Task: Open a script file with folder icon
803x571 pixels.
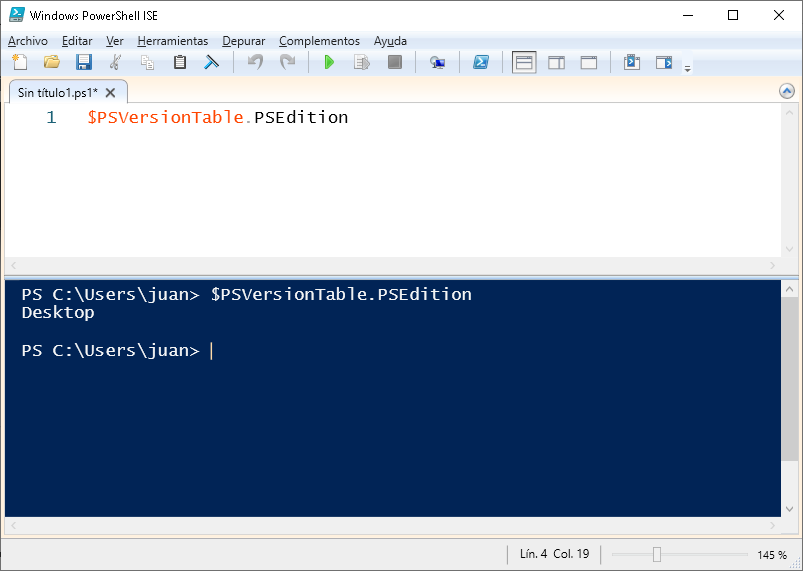Action: point(52,62)
